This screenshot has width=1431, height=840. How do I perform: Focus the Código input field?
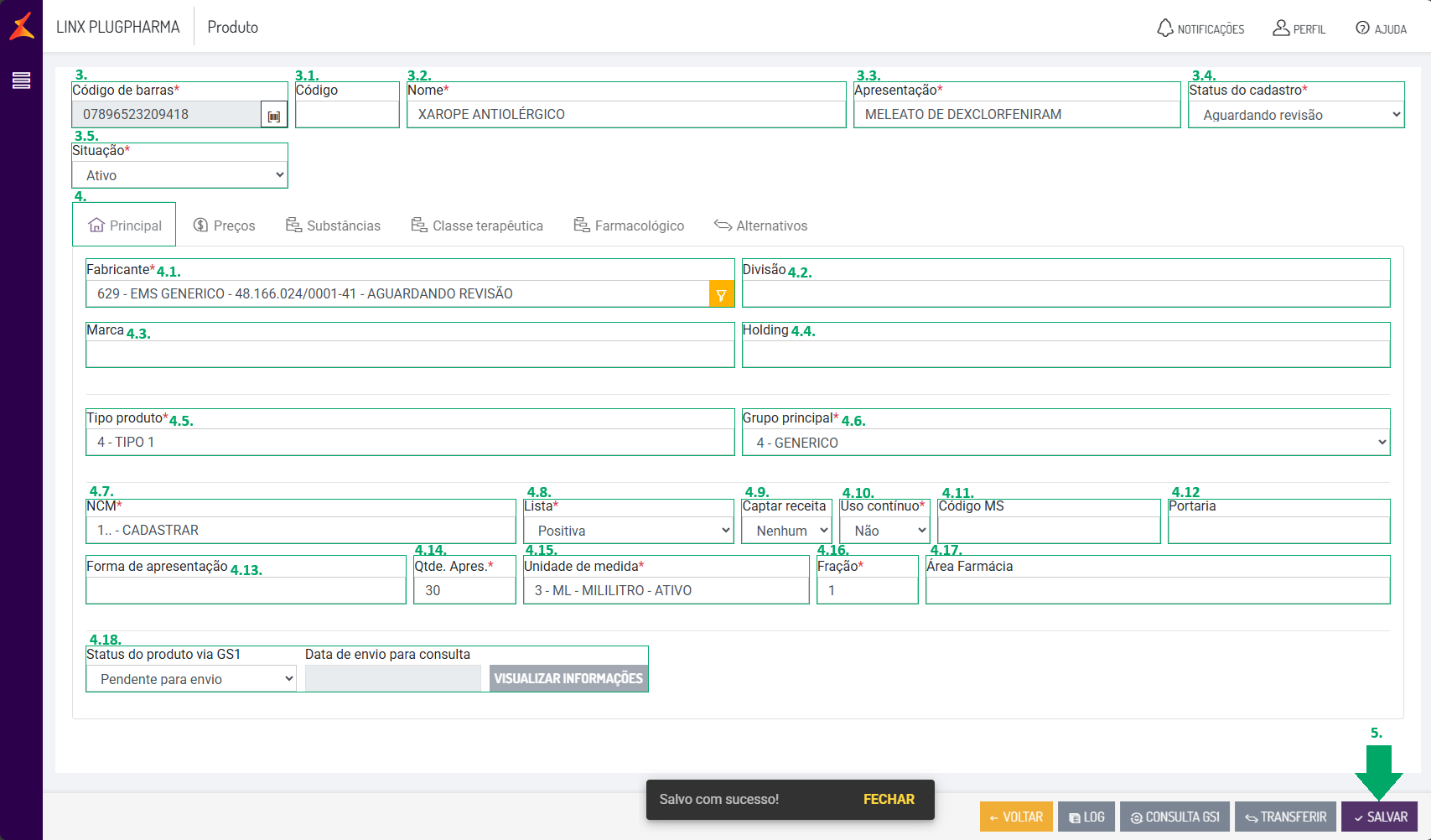coord(347,114)
